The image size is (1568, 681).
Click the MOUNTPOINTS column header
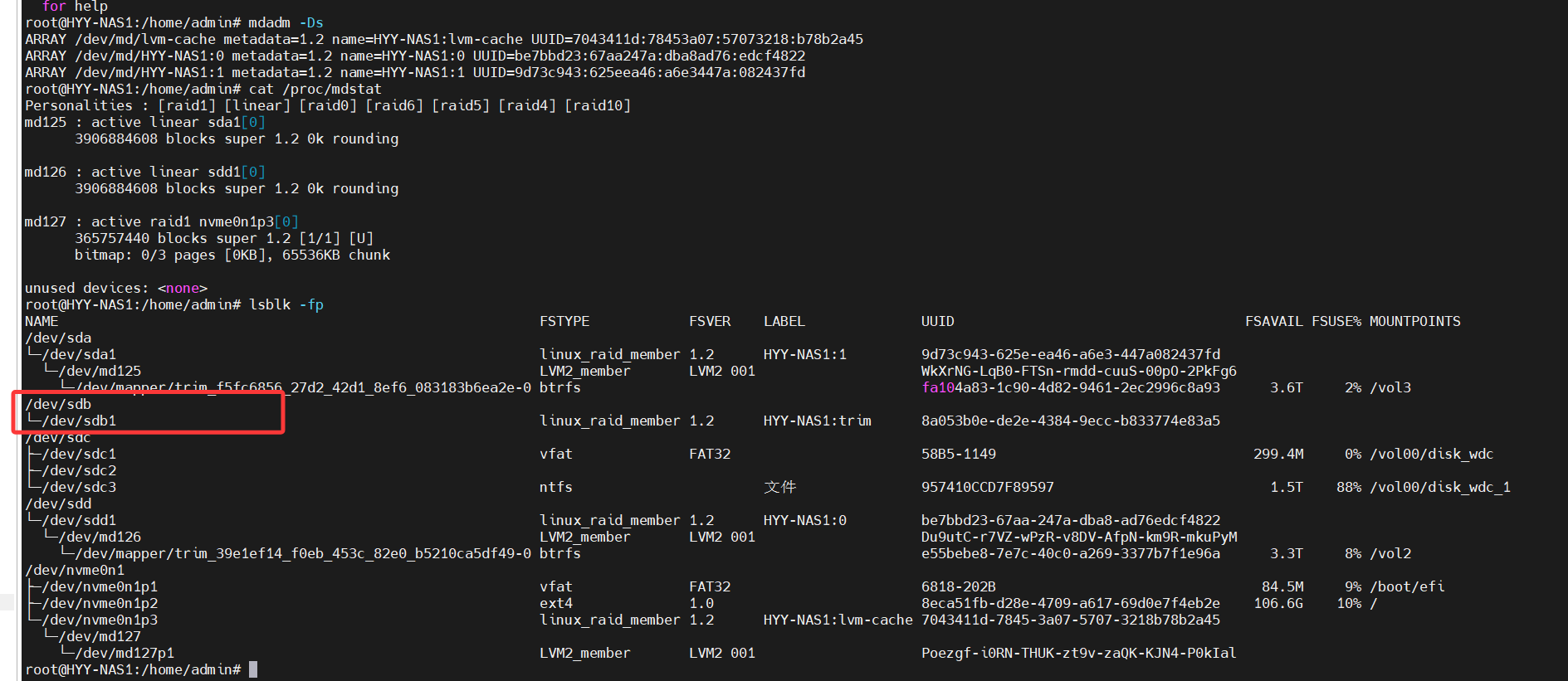tap(1414, 321)
